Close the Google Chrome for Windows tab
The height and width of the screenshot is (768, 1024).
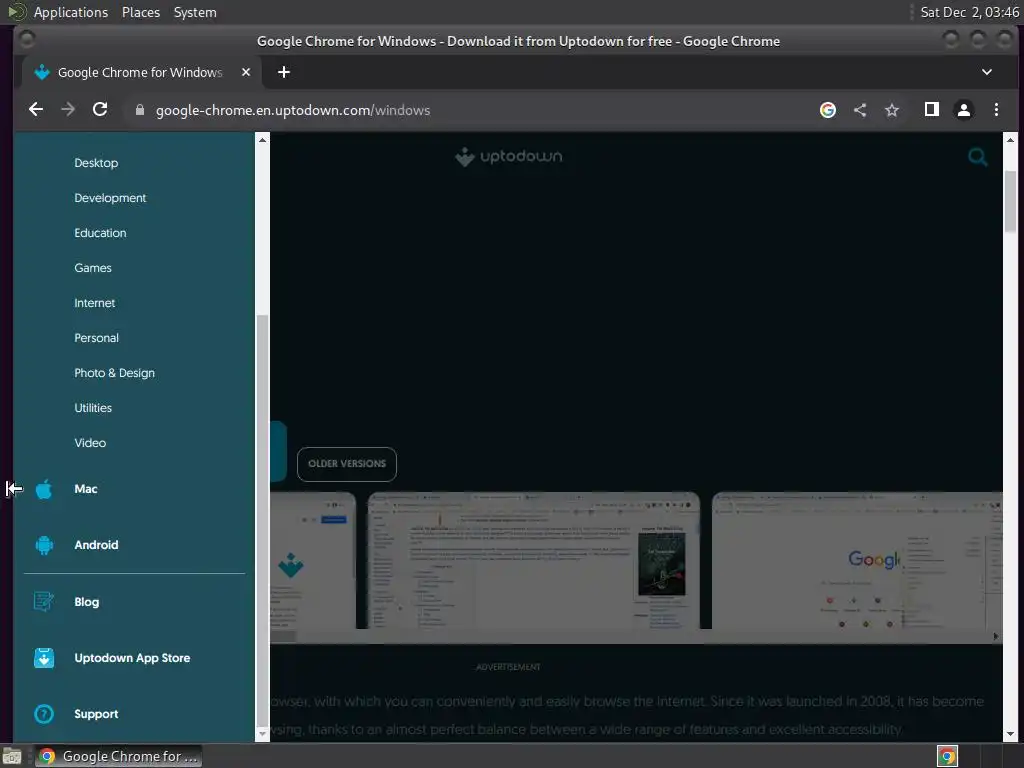pos(246,72)
